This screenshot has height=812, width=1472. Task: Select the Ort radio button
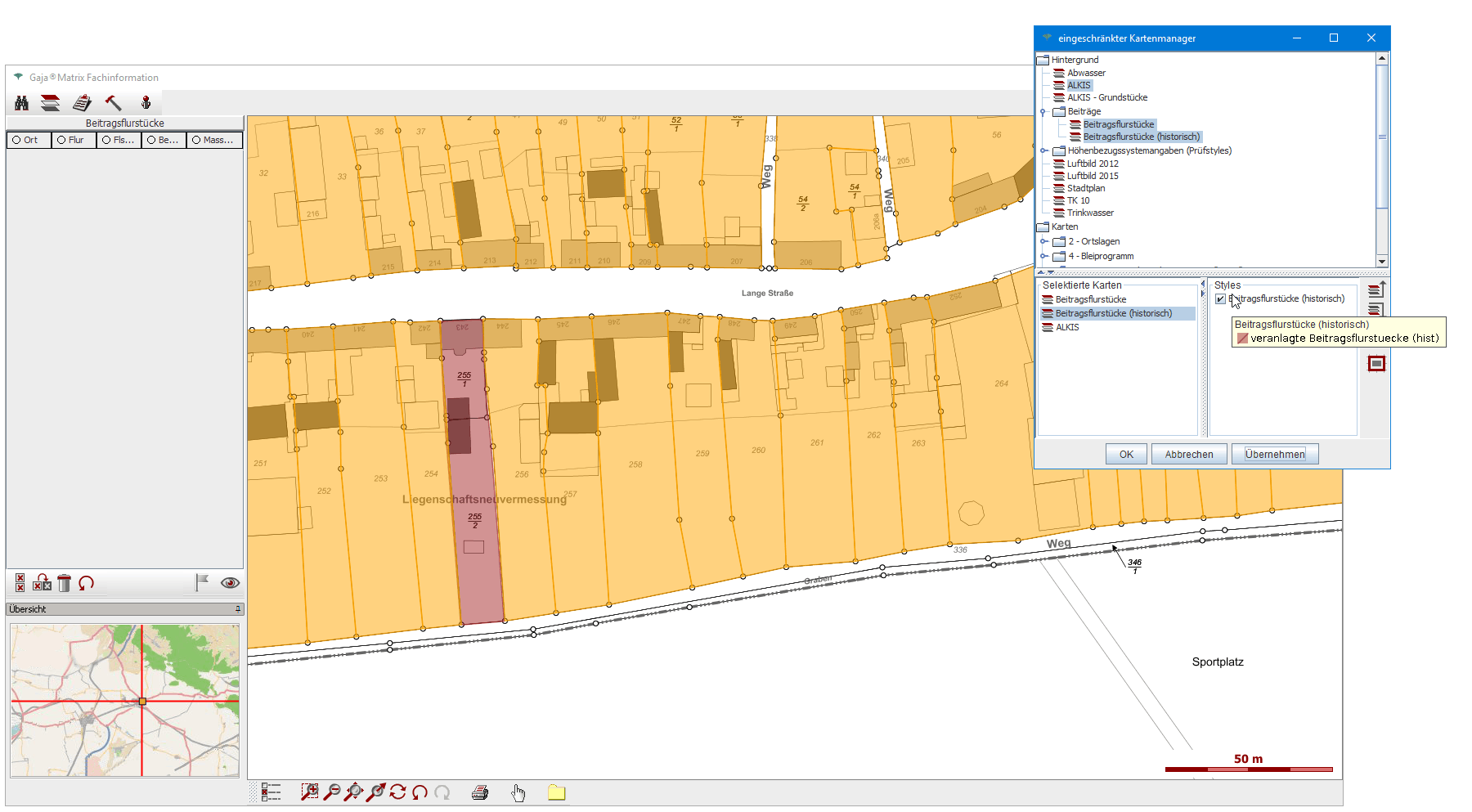[x=16, y=140]
